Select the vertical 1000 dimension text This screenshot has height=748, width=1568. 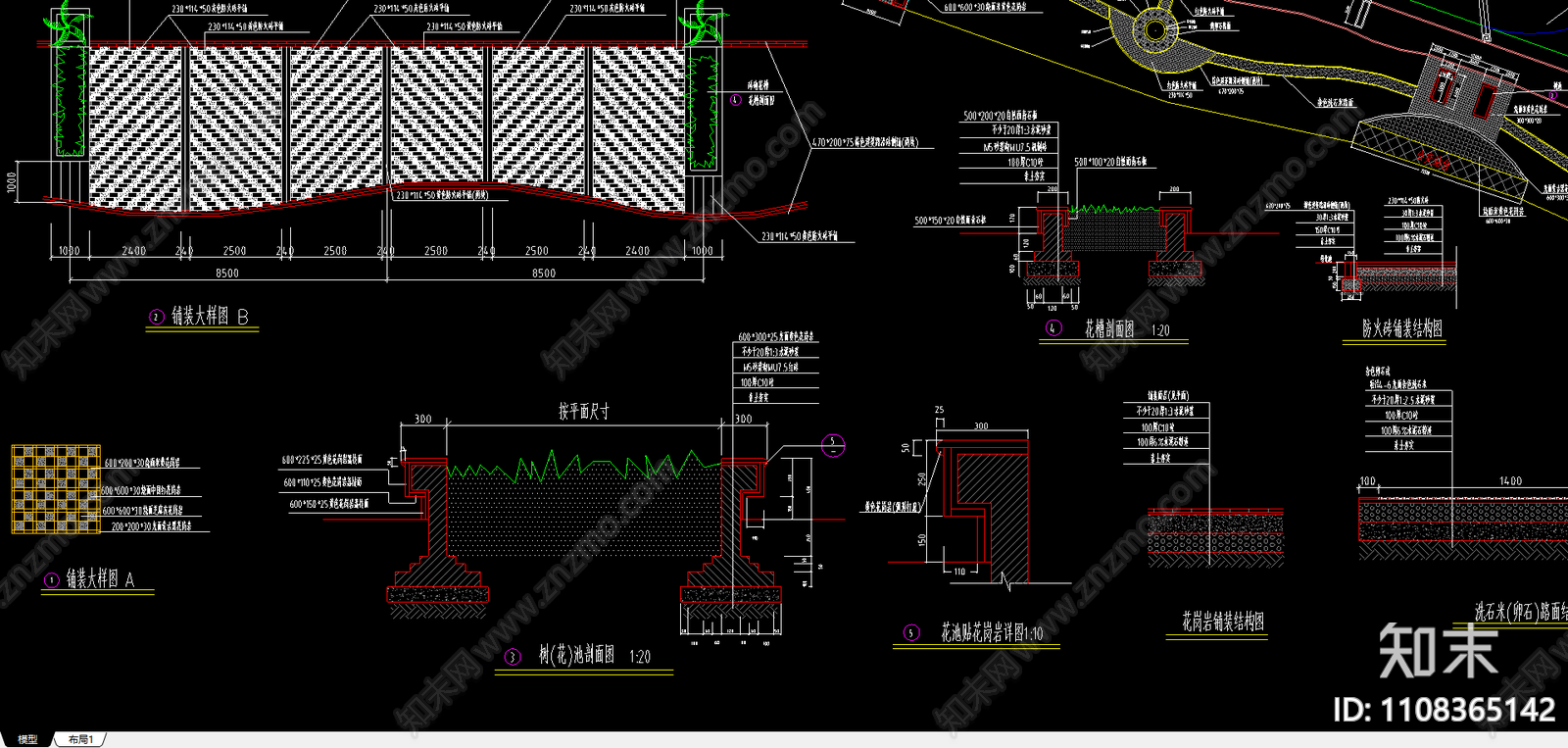(12, 183)
